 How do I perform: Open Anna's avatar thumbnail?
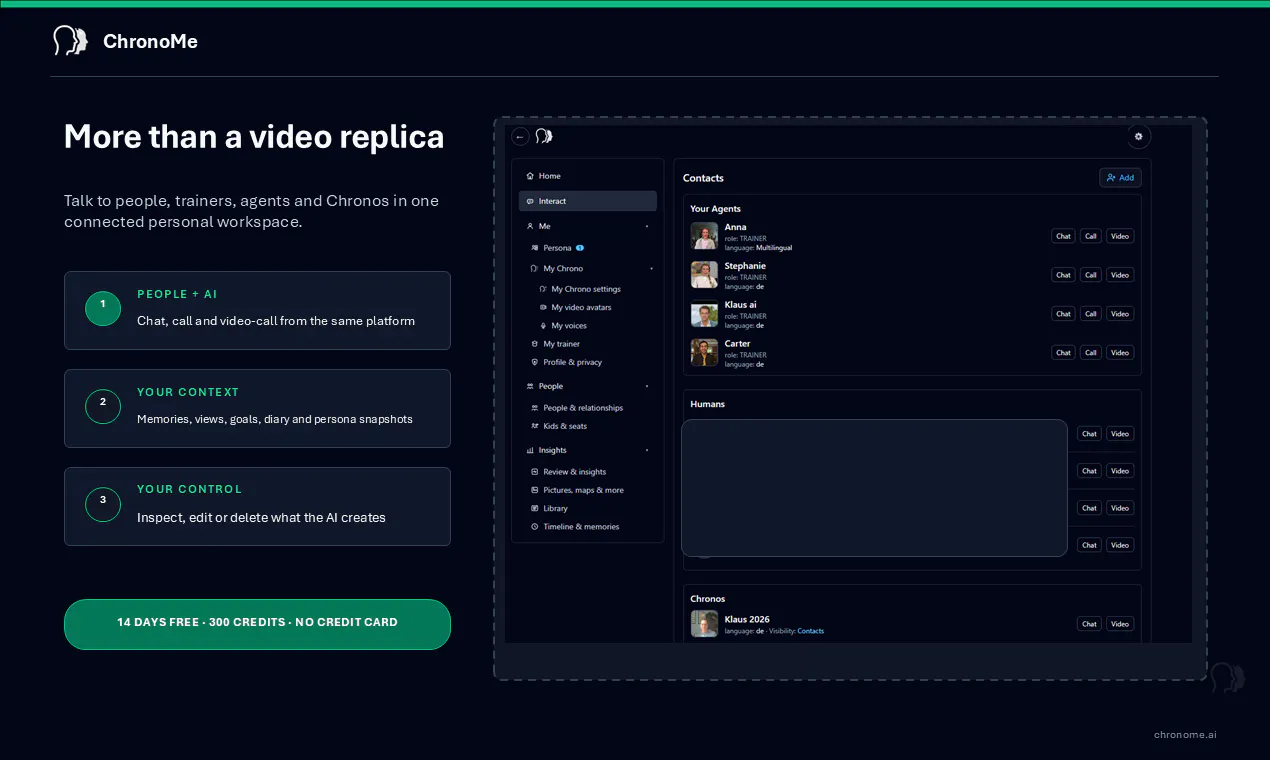coord(704,236)
